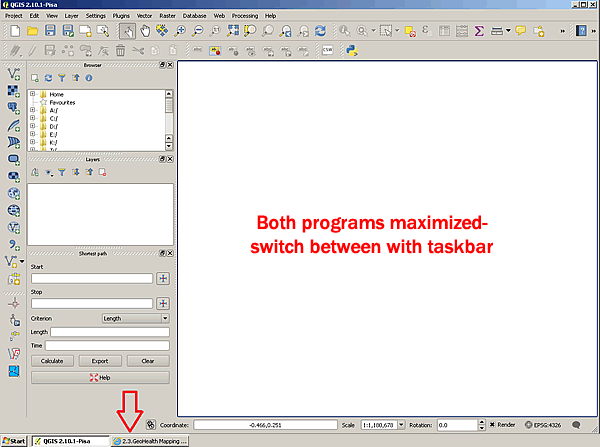Click the Map Tips yellow speech bubble
600x447 pixels.
click(520, 31)
